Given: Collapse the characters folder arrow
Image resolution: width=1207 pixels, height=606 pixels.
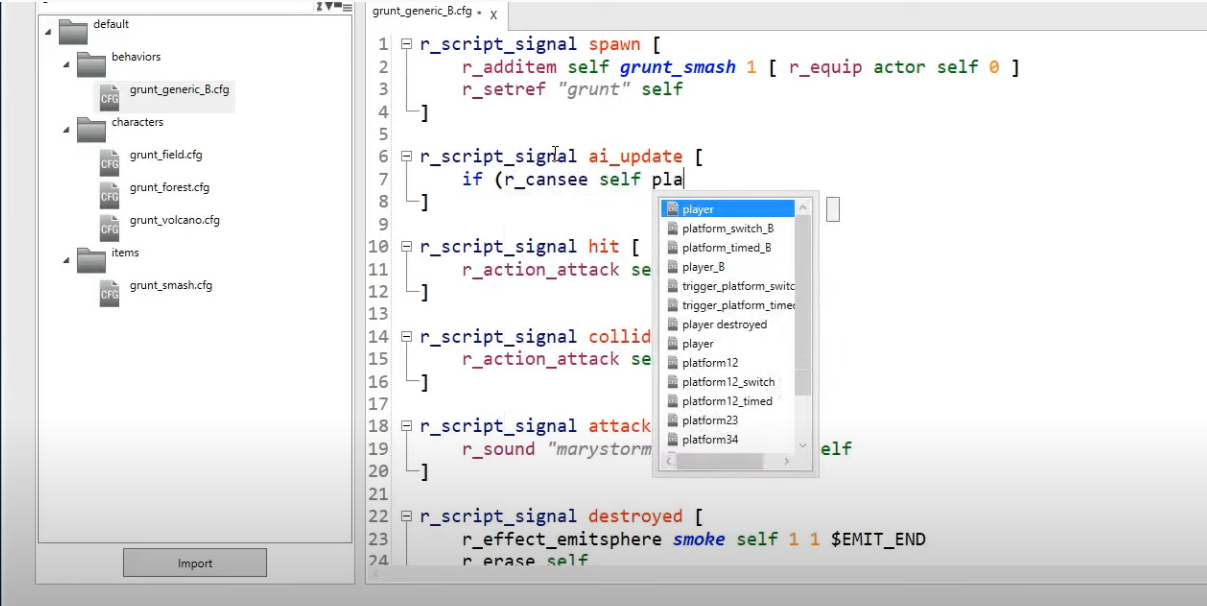Looking at the screenshot, I should 66,130.
